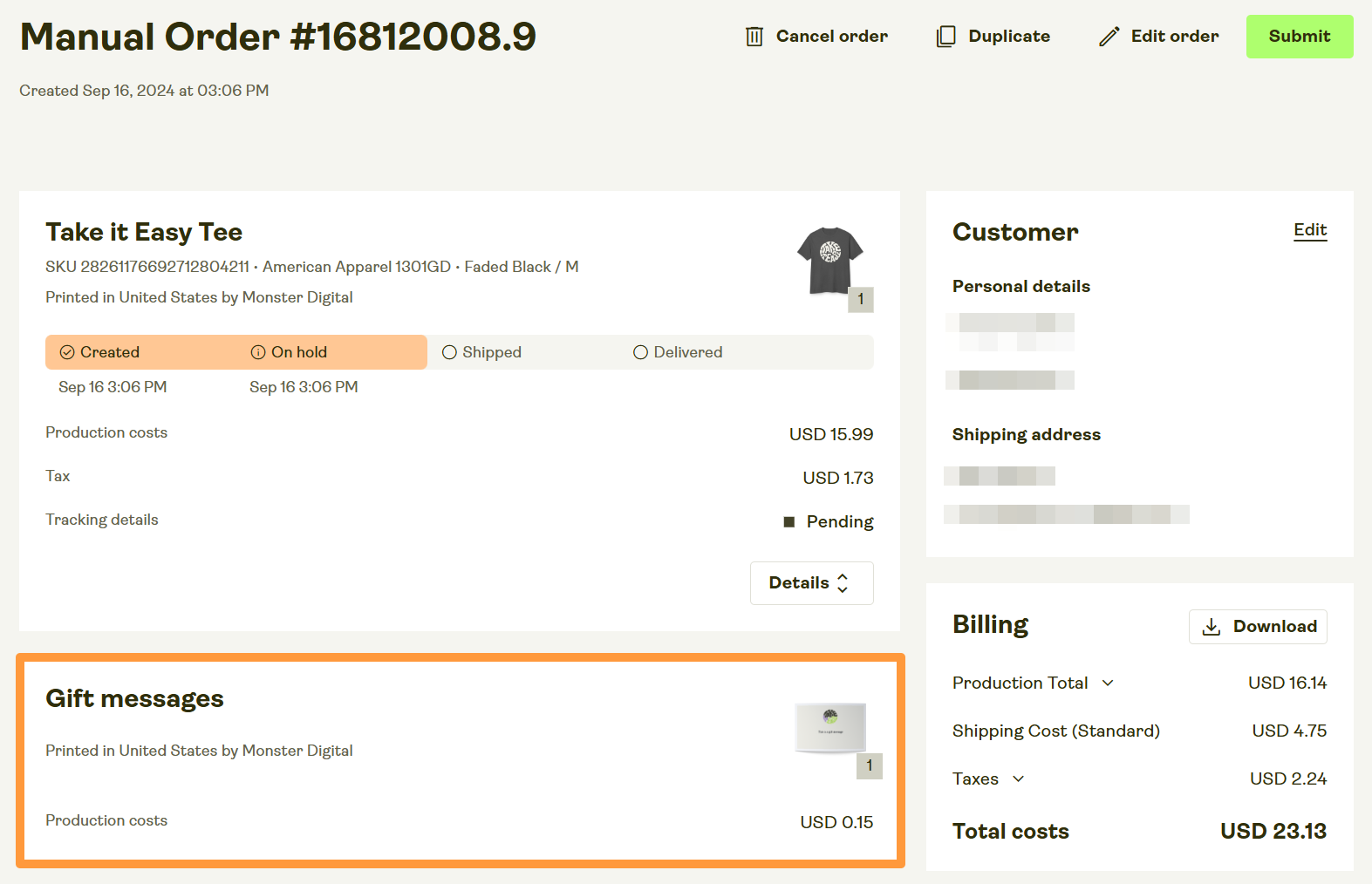Click the pencil icon for Edit order

pos(1109,37)
